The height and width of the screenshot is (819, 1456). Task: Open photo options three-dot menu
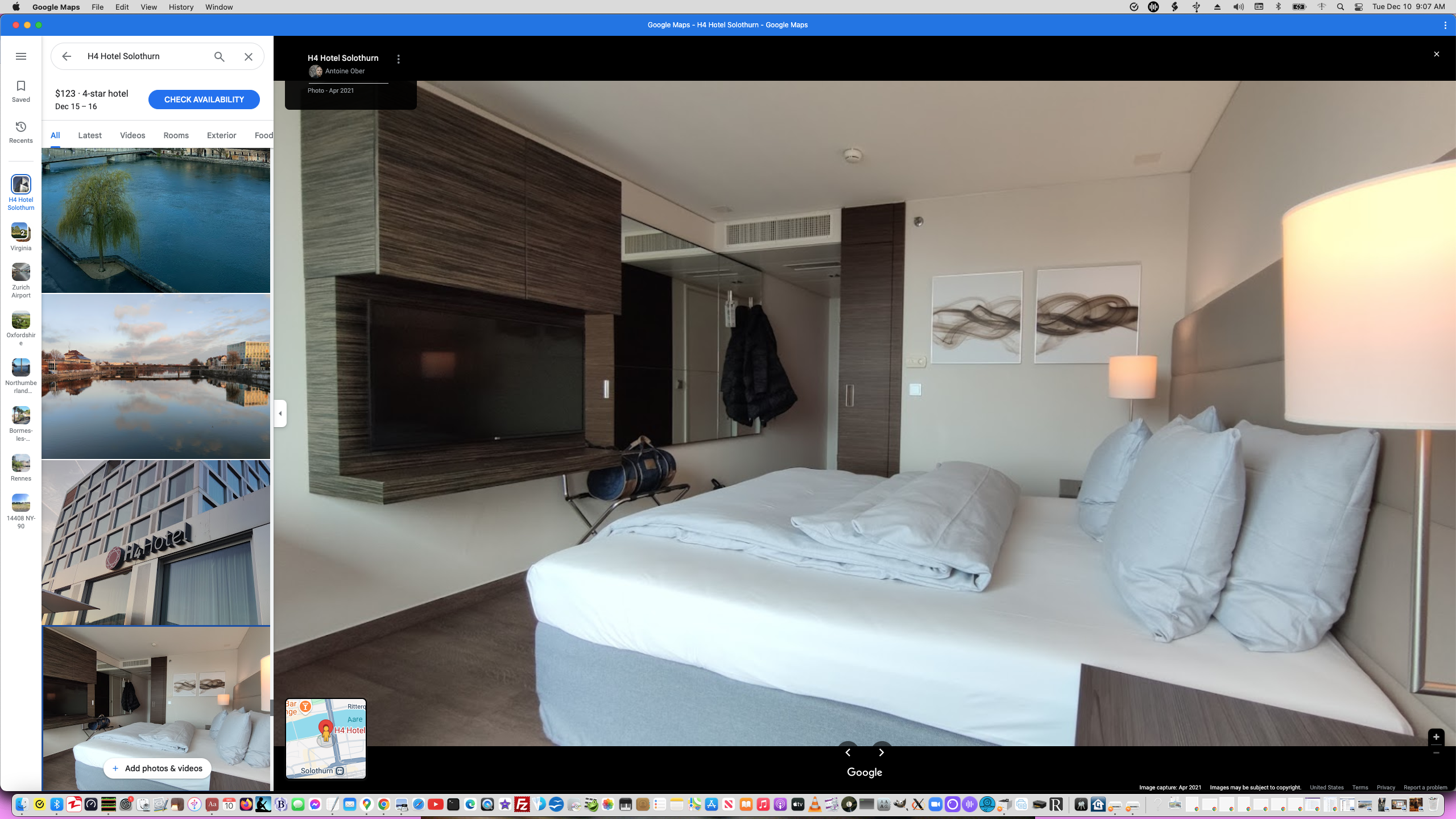pos(399,59)
